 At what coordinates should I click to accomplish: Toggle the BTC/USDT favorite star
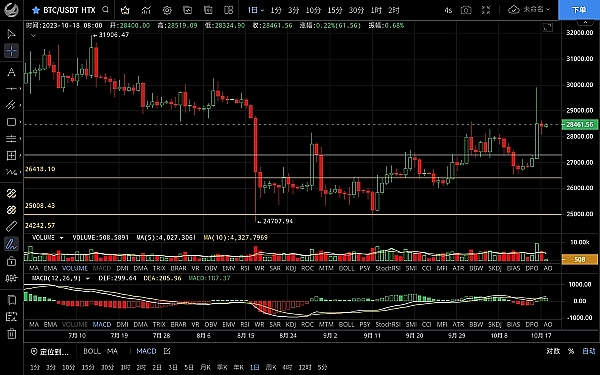(x=36, y=10)
